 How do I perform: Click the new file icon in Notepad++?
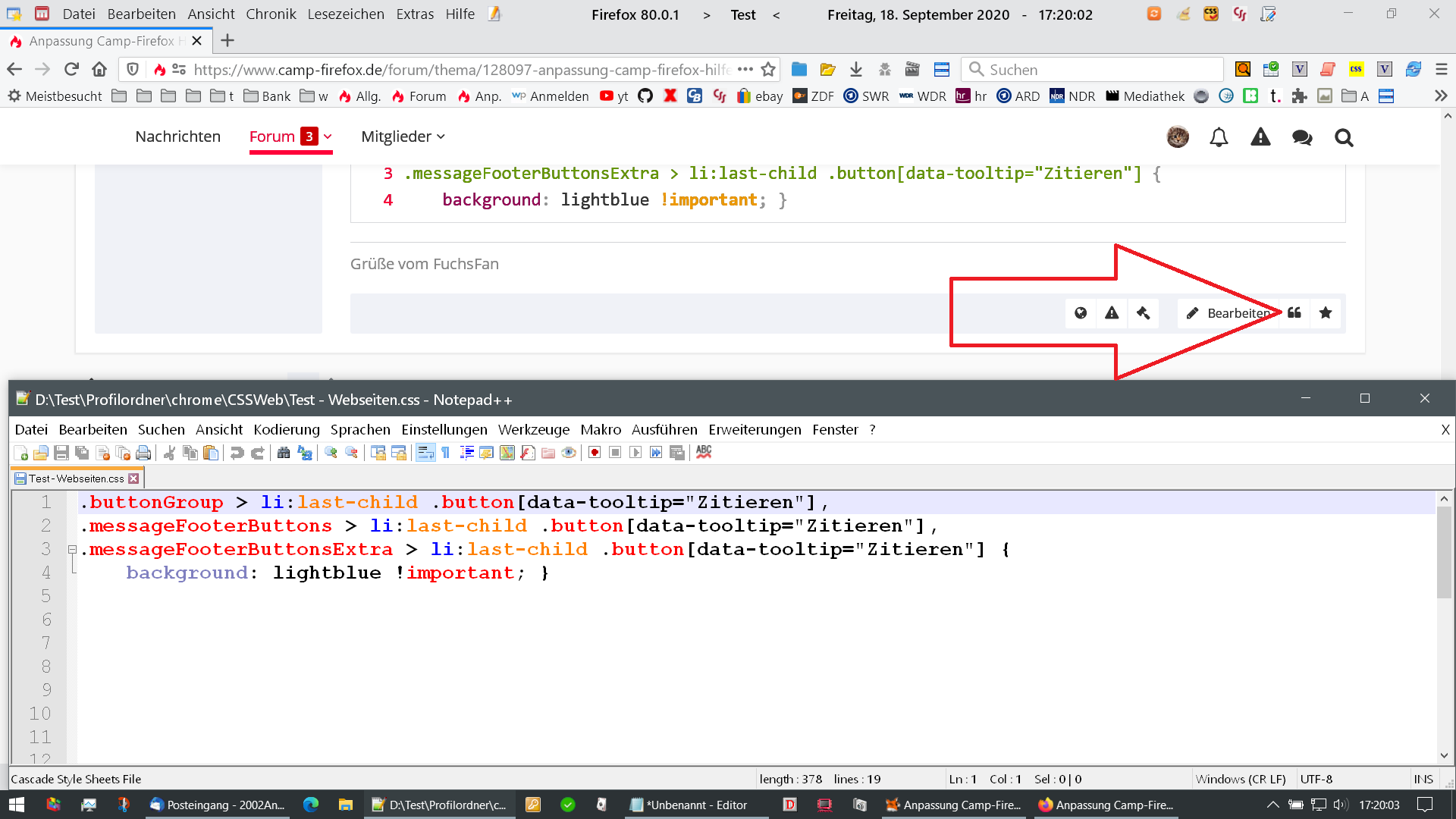pos(21,453)
